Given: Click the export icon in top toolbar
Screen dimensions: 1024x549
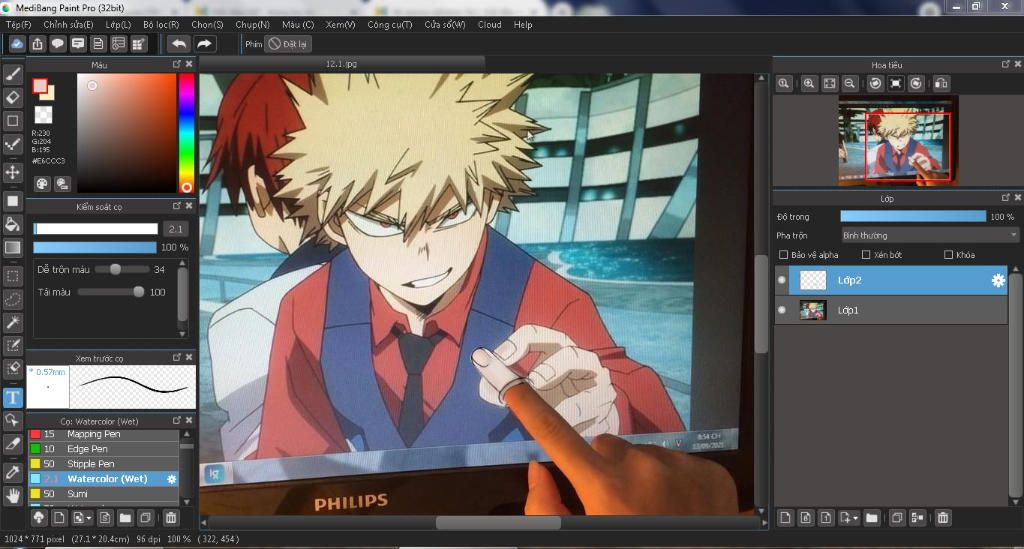Looking at the screenshot, I should tap(37, 44).
